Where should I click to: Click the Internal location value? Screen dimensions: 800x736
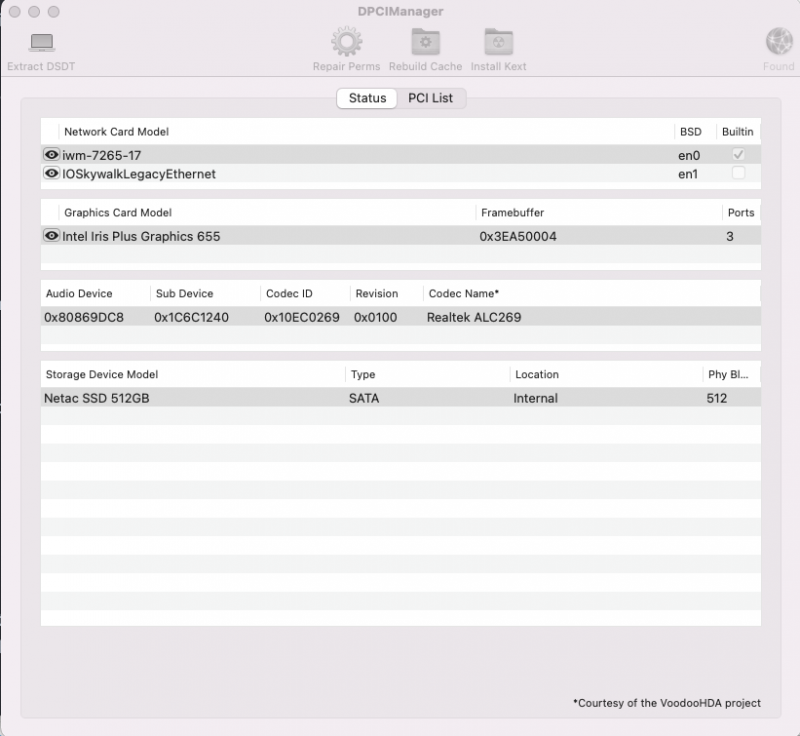point(535,398)
